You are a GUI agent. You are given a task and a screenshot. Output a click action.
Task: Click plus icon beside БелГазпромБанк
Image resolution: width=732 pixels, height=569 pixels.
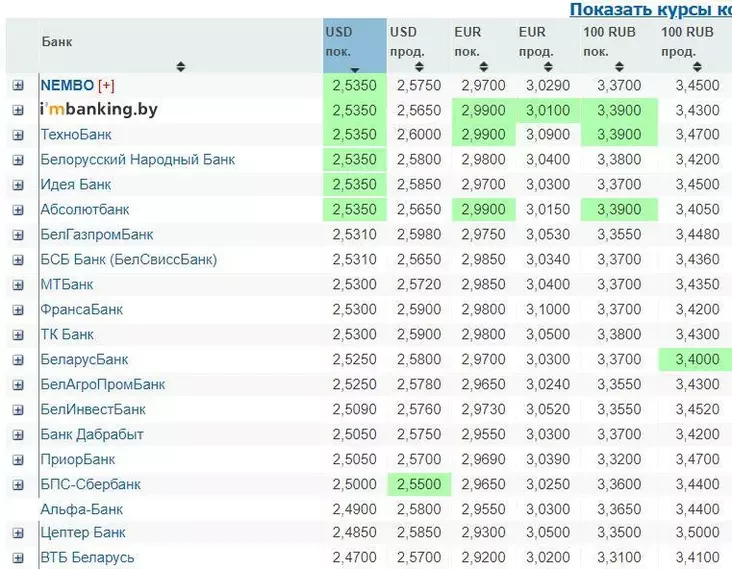point(18,235)
